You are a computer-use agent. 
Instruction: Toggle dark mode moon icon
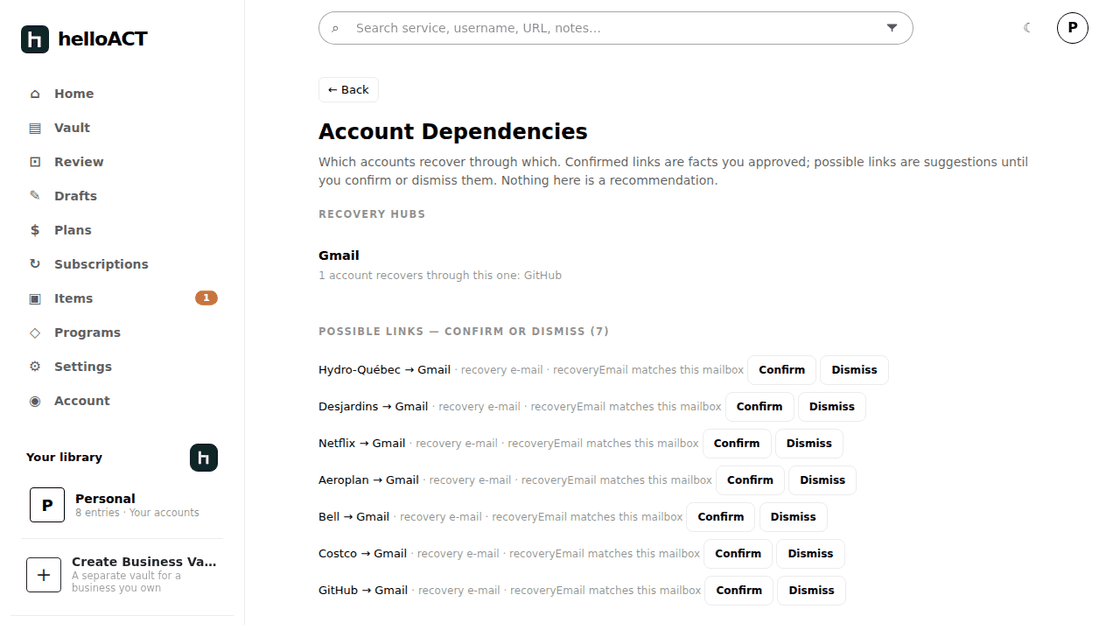click(x=1027, y=28)
